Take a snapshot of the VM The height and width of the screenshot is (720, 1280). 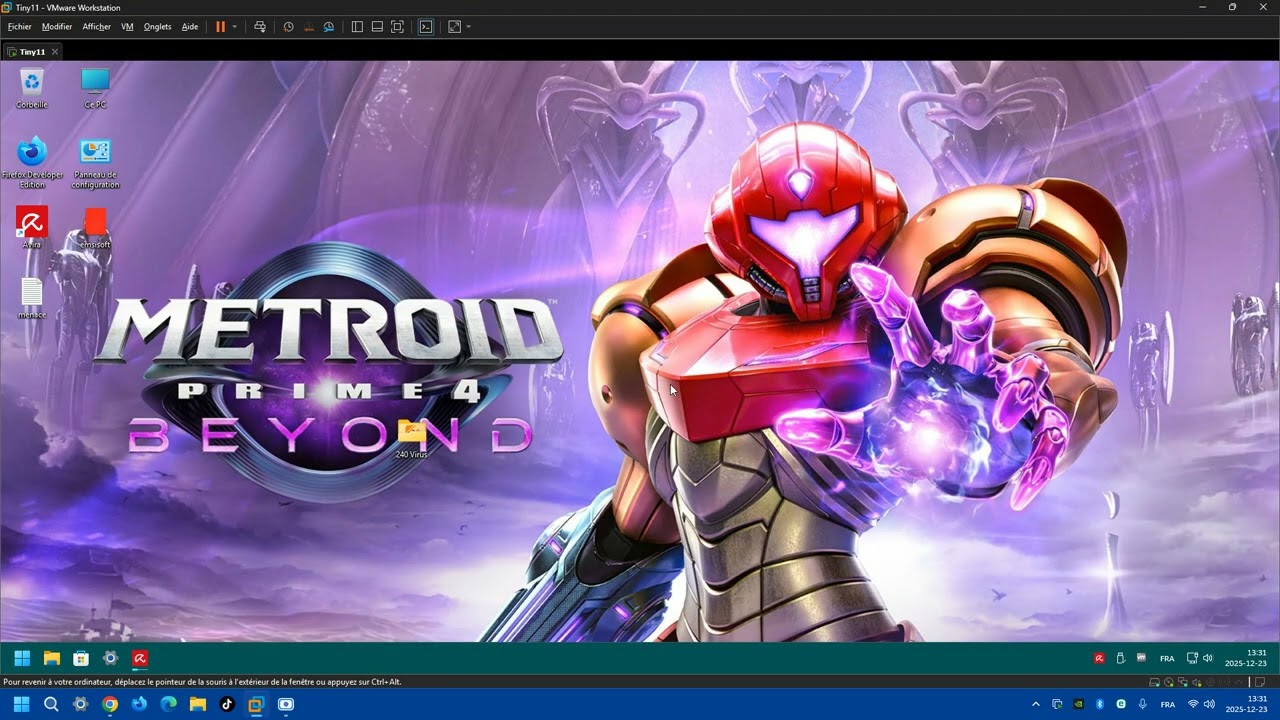288,27
